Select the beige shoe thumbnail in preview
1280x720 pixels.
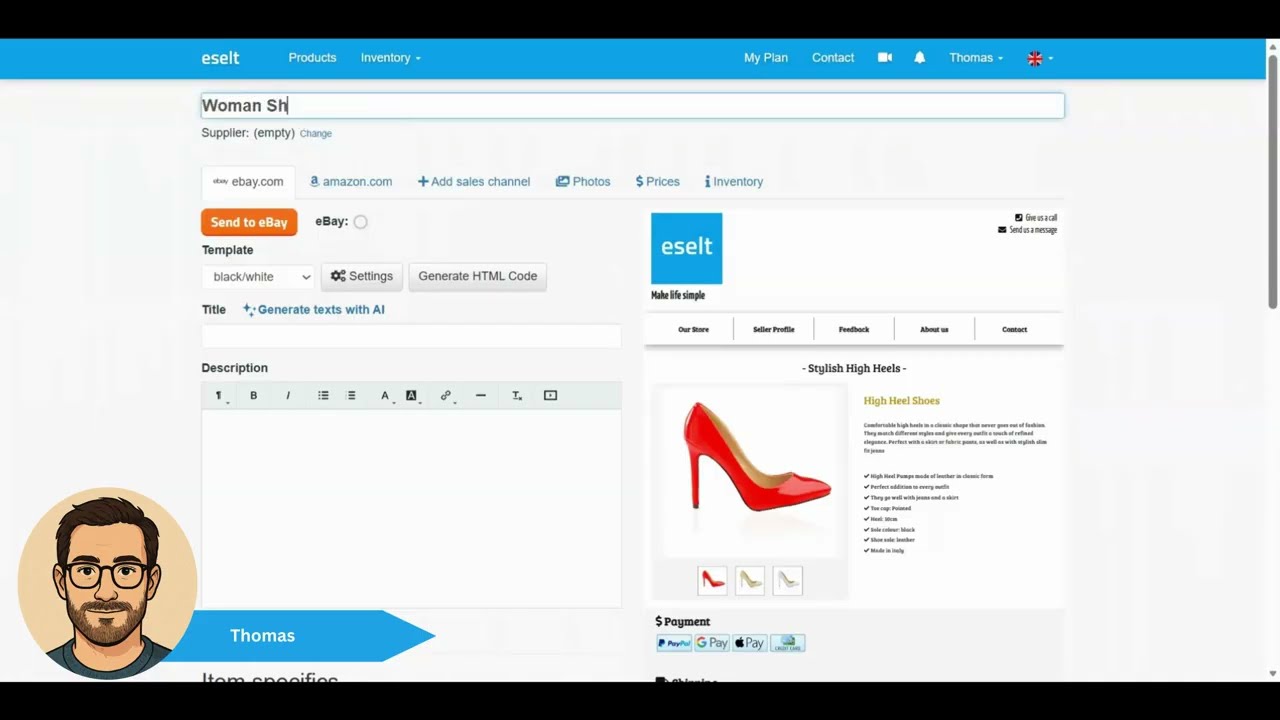[750, 580]
